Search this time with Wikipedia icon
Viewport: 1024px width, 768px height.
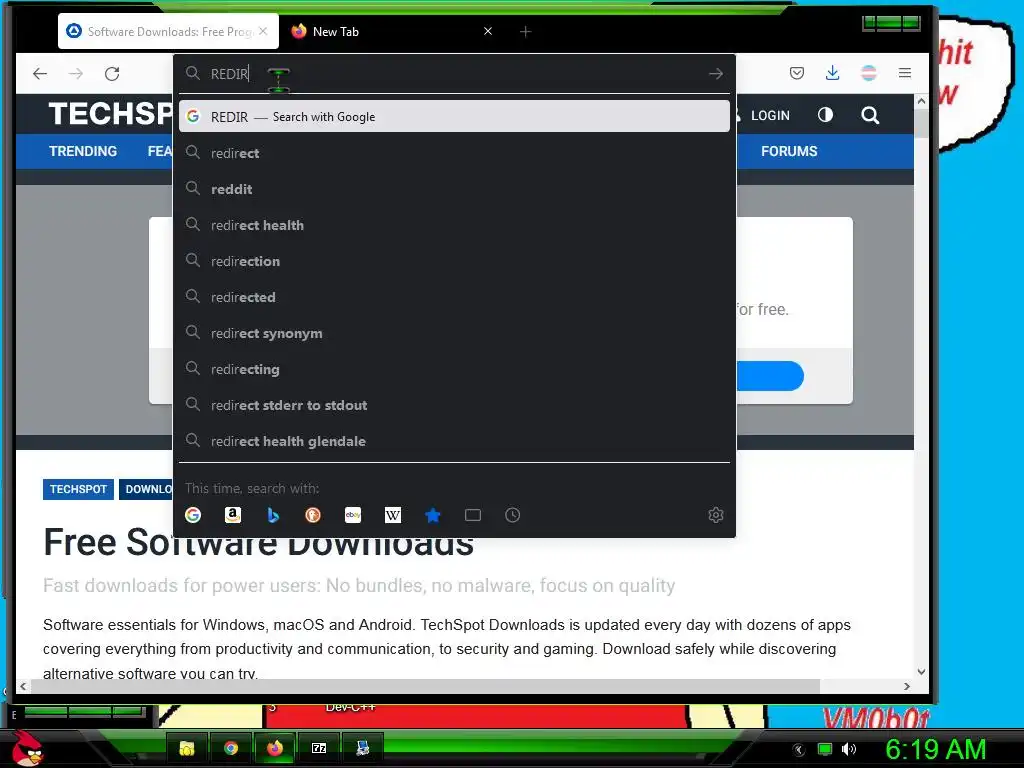(393, 515)
